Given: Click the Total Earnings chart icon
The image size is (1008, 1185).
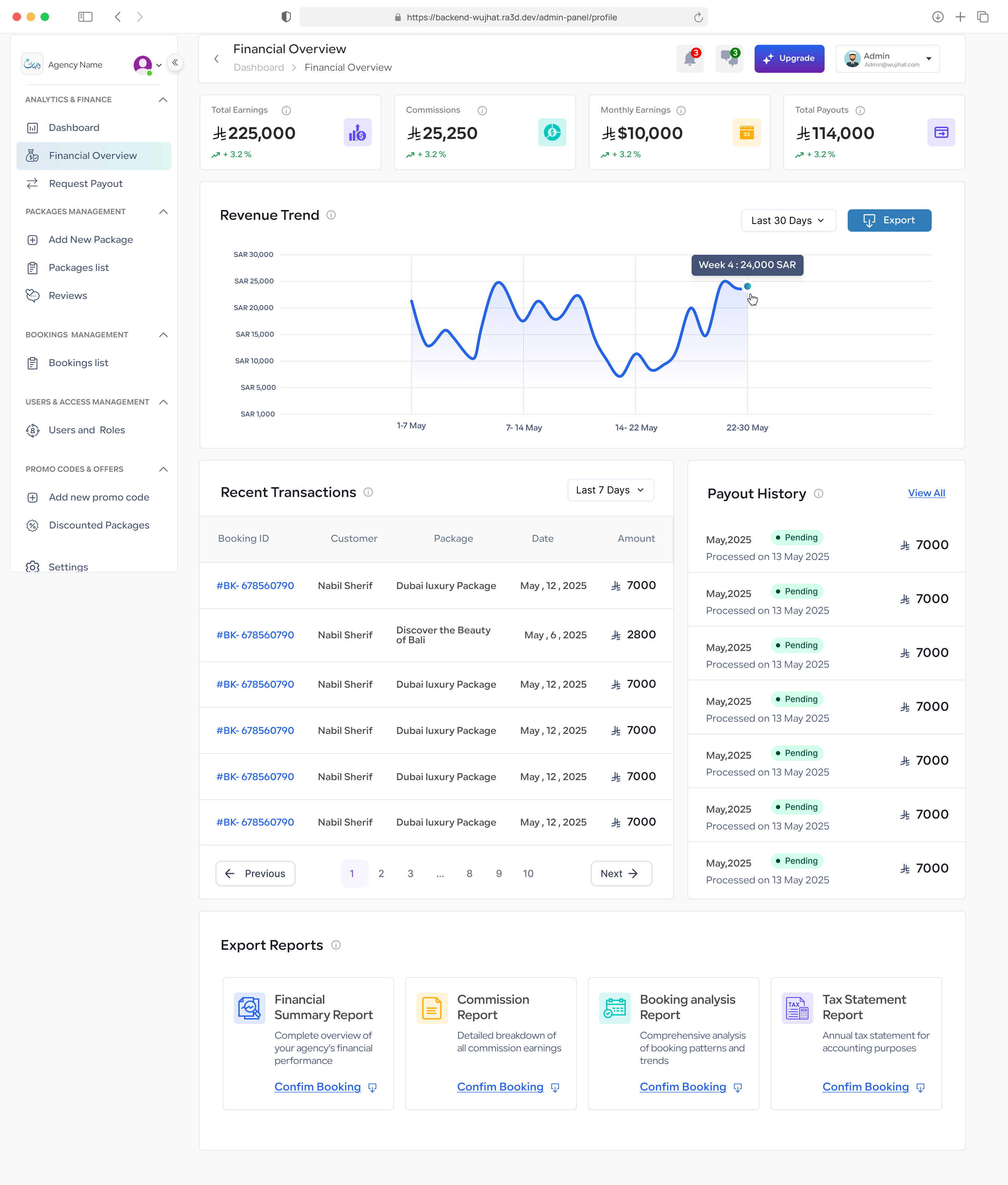Looking at the screenshot, I should [x=358, y=133].
